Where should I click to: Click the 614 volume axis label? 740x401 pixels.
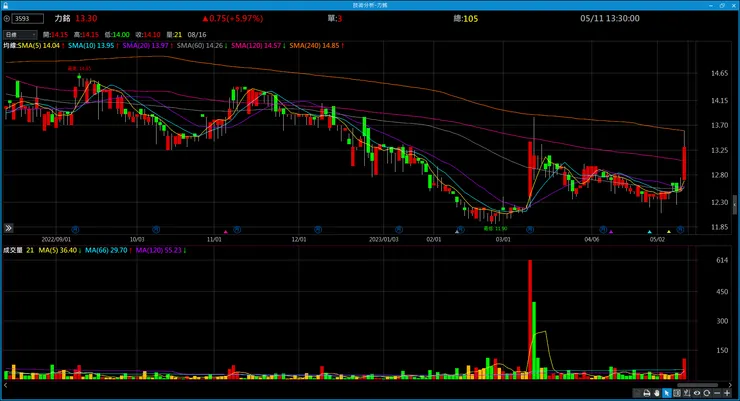click(x=722, y=260)
